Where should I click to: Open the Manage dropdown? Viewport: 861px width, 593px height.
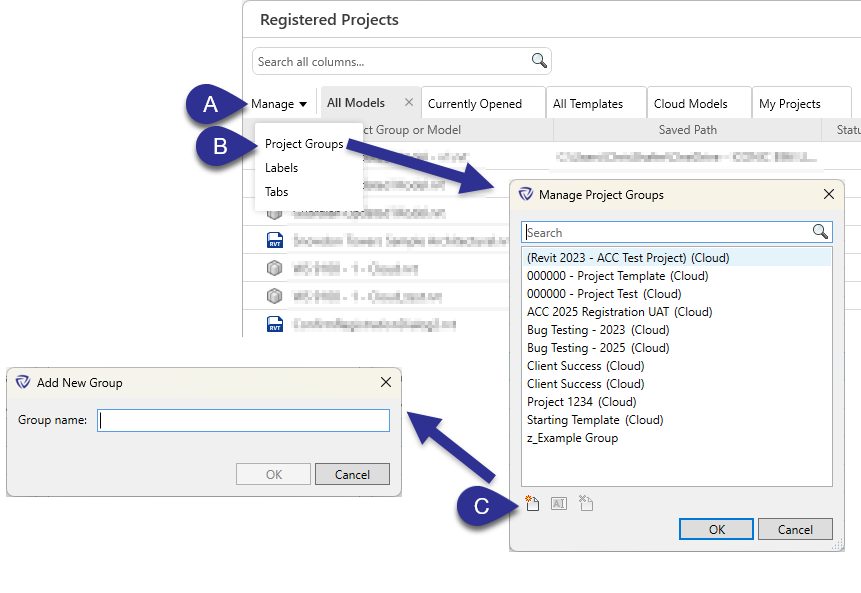coord(278,103)
